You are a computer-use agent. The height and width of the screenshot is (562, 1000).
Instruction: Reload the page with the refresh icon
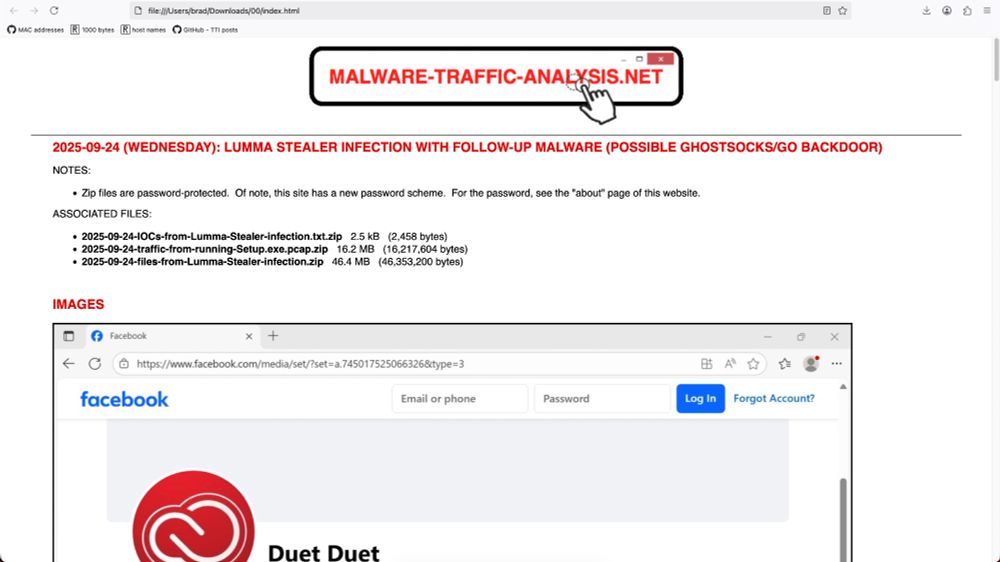pos(54,11)
